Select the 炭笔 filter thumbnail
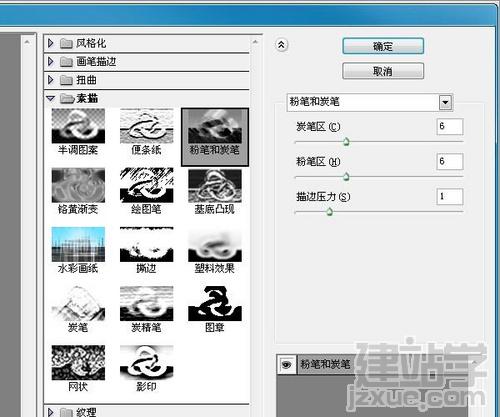 click(78, 303)
